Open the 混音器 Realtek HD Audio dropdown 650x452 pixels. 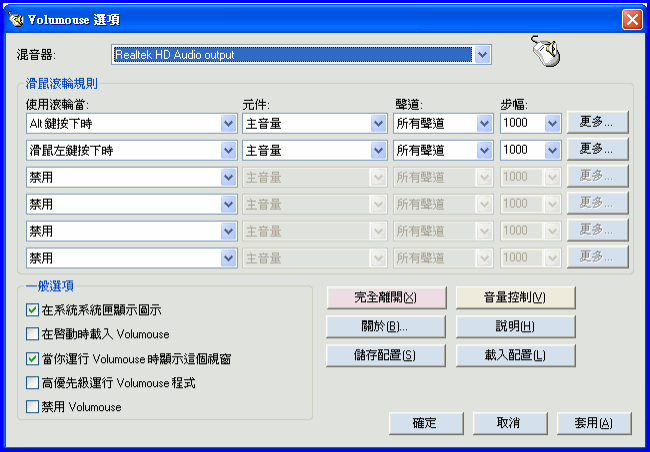(x=483, y=55)
